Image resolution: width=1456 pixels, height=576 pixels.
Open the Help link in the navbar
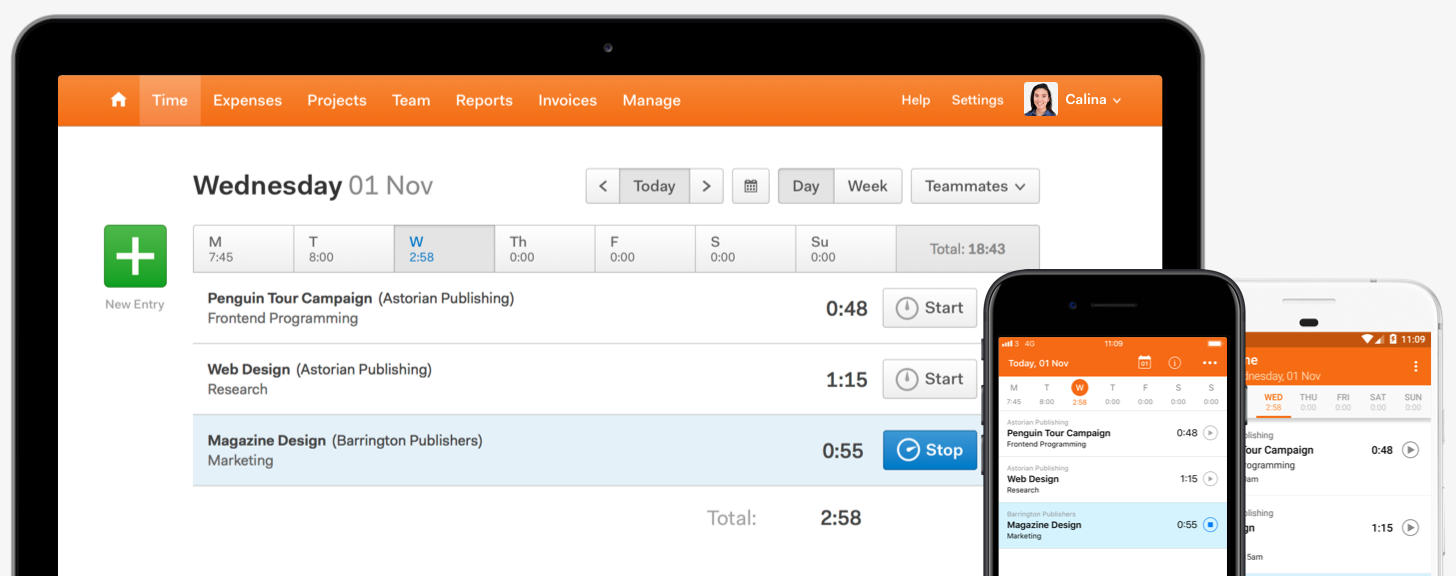(x=916, y=100)
